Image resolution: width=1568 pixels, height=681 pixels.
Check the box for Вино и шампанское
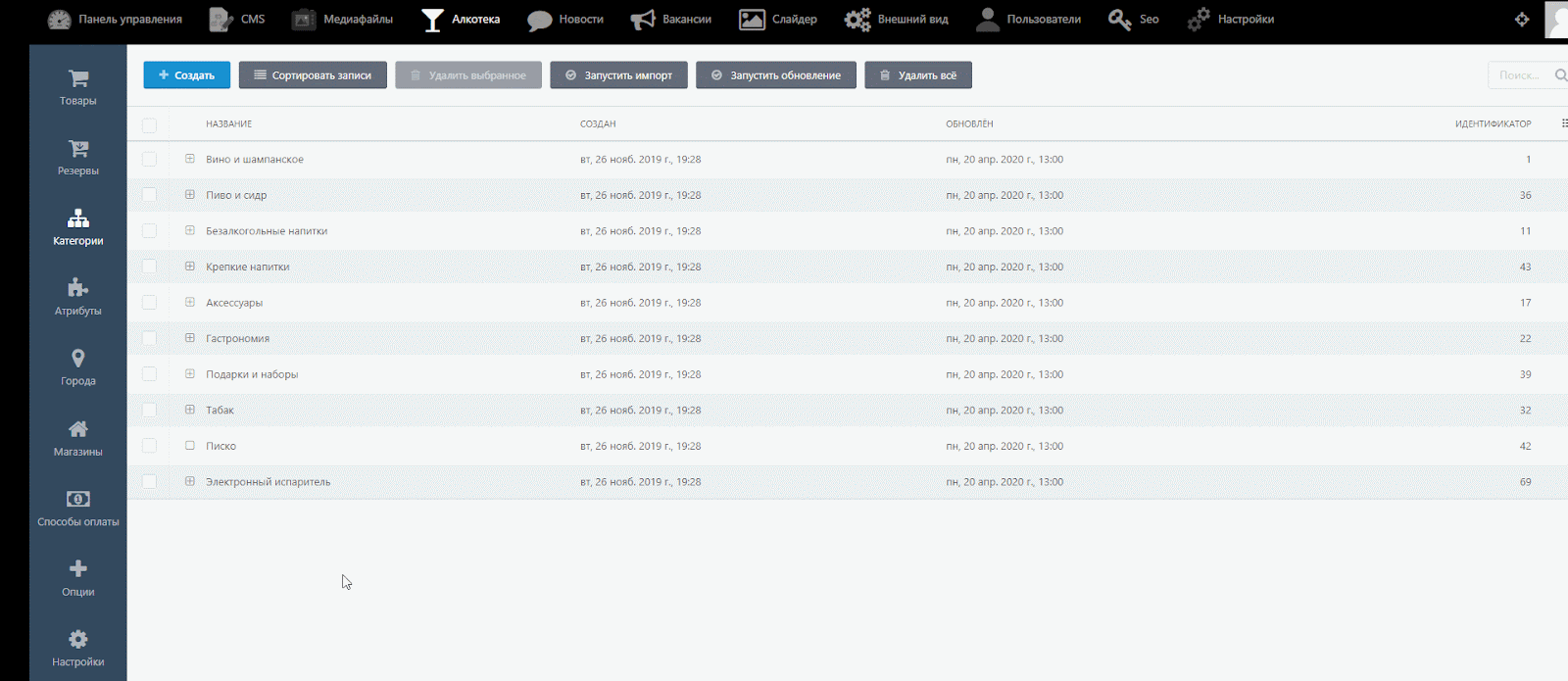[x=149, y=159]
